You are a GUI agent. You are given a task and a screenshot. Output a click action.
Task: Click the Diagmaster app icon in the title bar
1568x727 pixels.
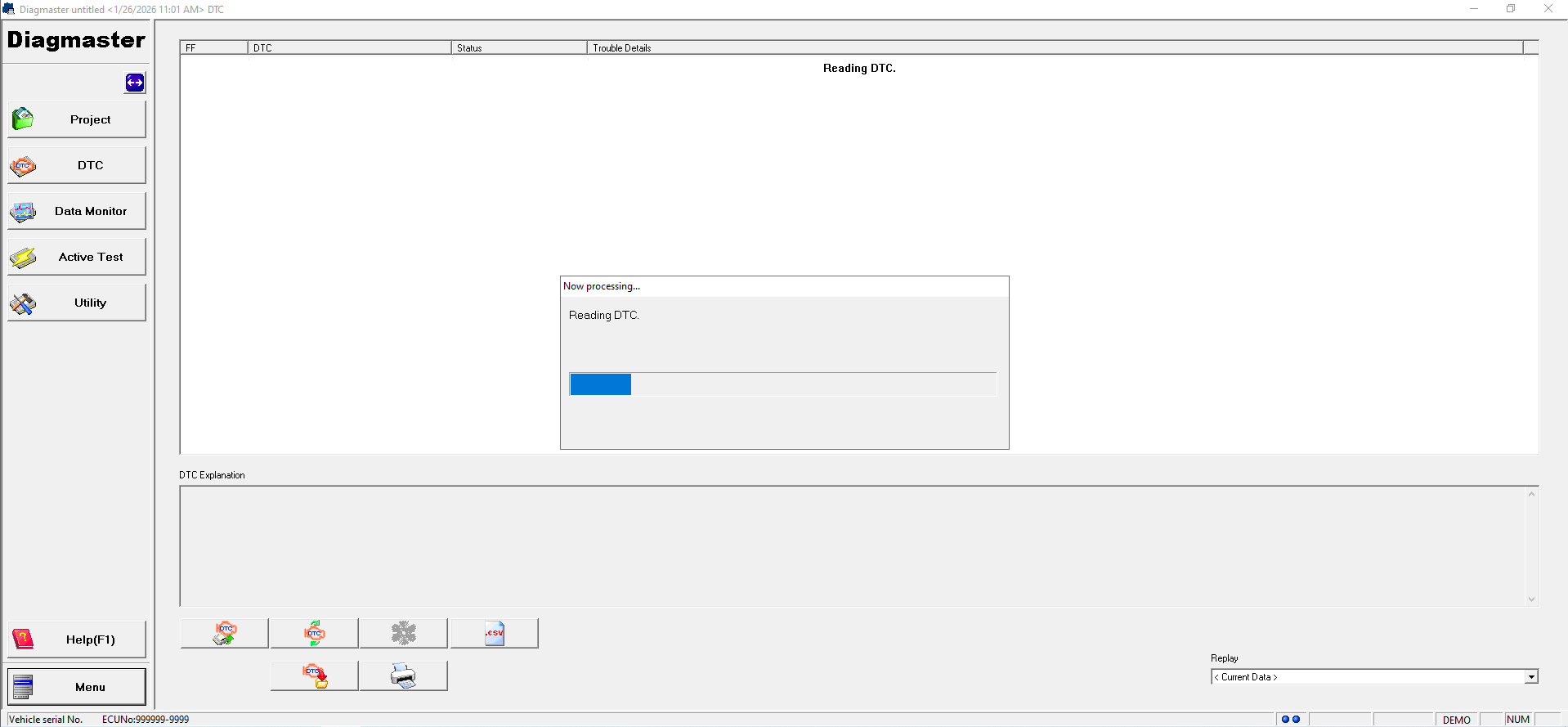(9, 9)
